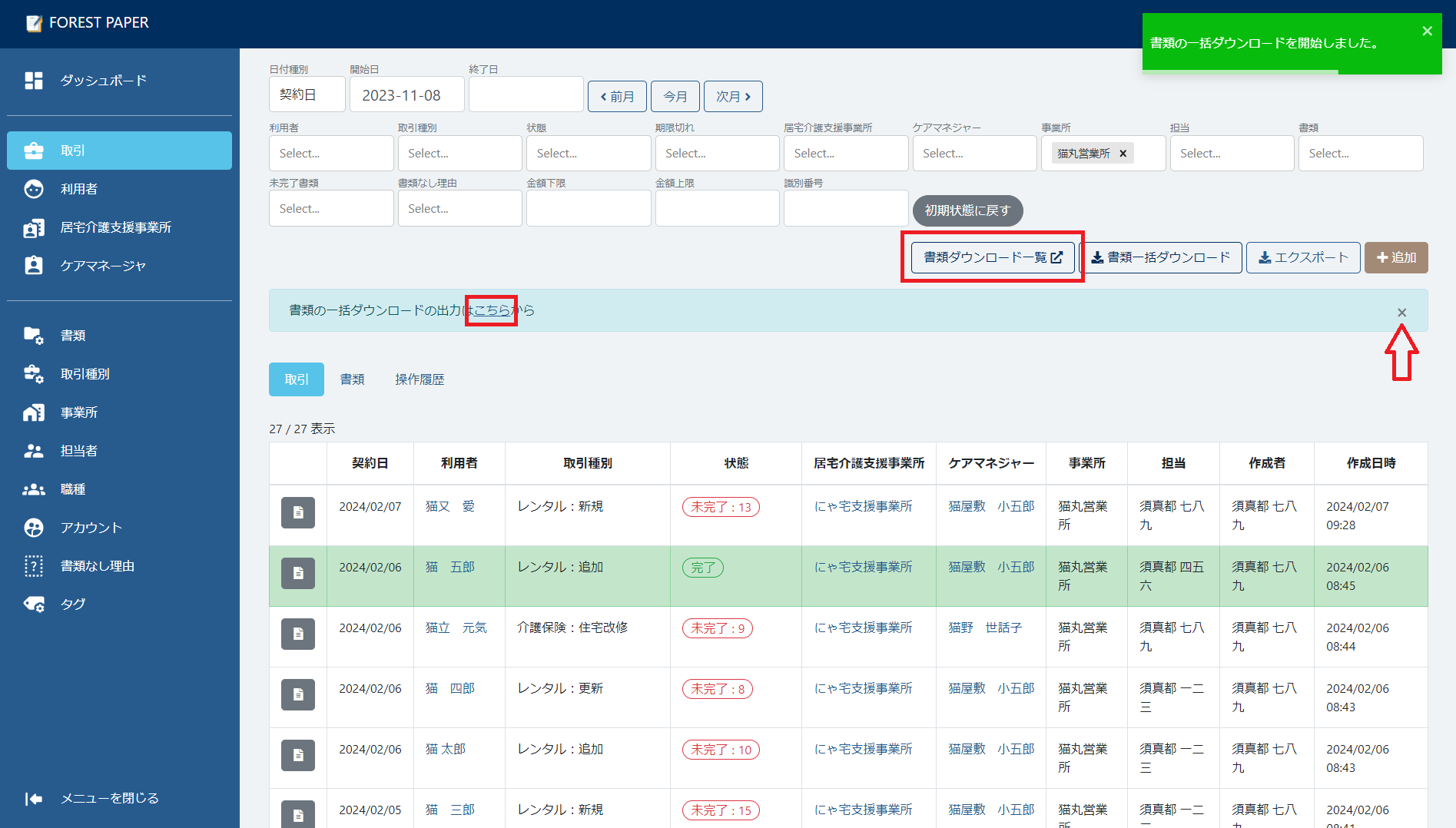Follow the こちら link in banner
Viewport: 1456px width, 828px height.
[492, 310]
